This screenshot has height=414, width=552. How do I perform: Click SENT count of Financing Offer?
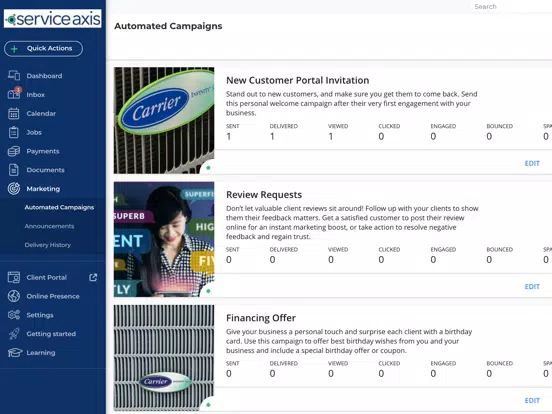(229, 374)
